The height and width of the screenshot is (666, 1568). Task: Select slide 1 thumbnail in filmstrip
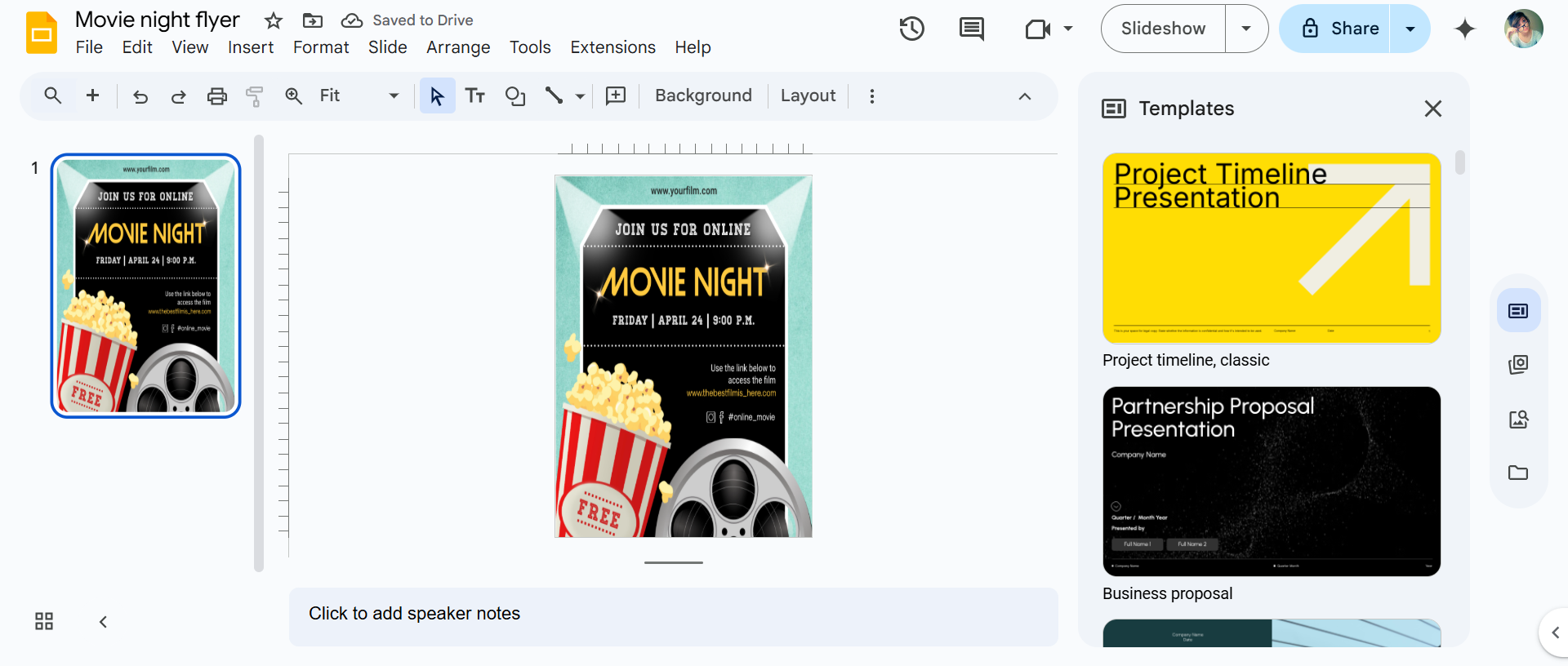146,286
